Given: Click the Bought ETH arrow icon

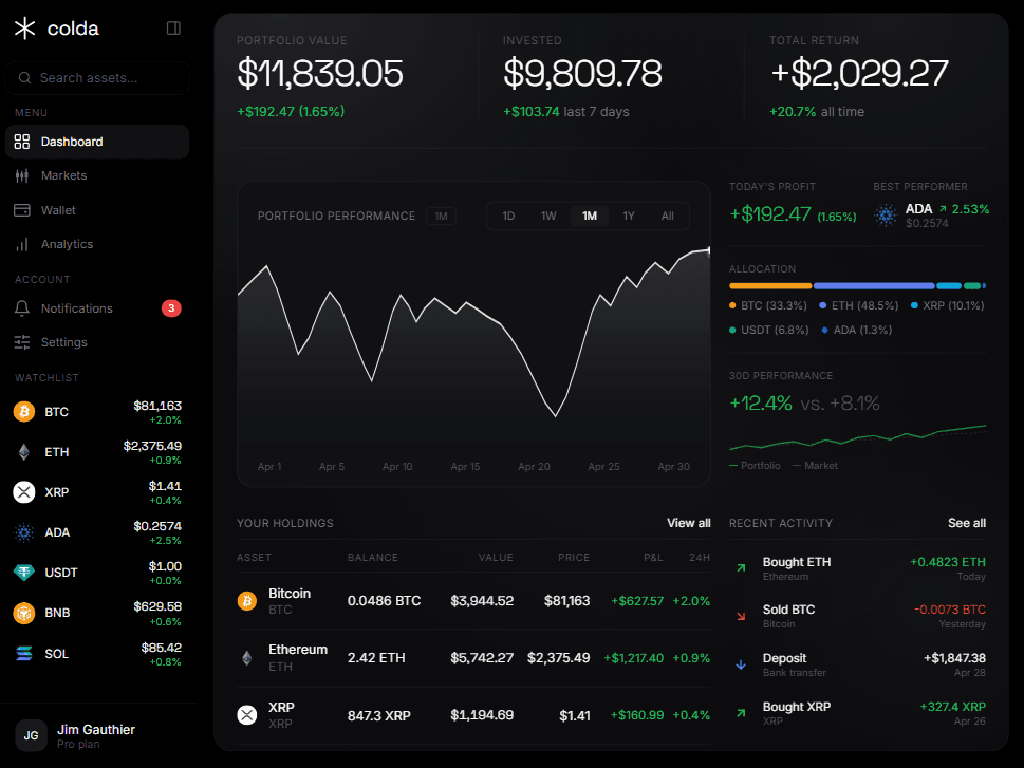Looking at the screenshot, I should (741, 568).
